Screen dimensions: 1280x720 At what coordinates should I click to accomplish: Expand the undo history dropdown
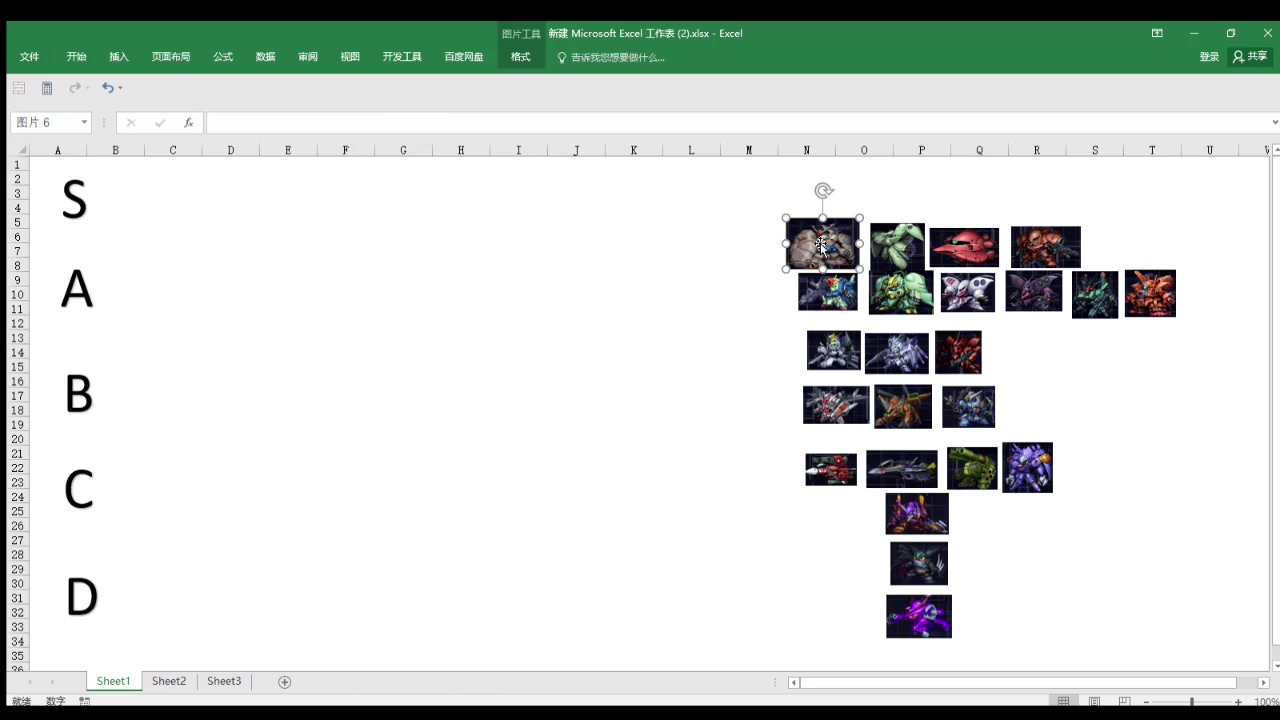pos(120,88)
